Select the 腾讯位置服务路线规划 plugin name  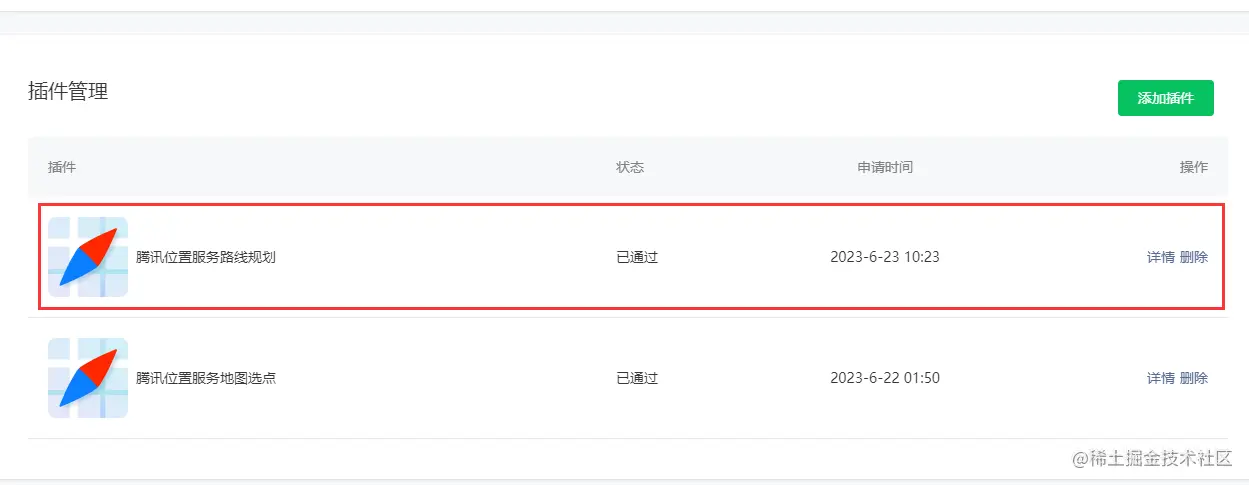(206, 257)
